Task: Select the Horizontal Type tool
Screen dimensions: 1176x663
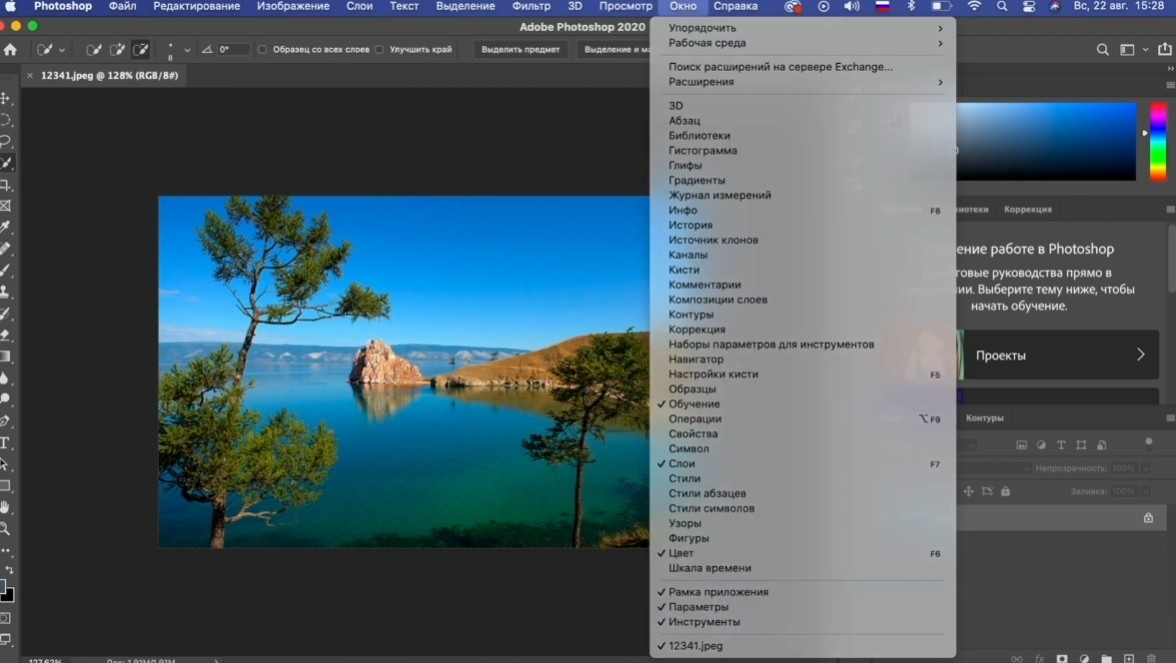Action: tap(5, 442)
